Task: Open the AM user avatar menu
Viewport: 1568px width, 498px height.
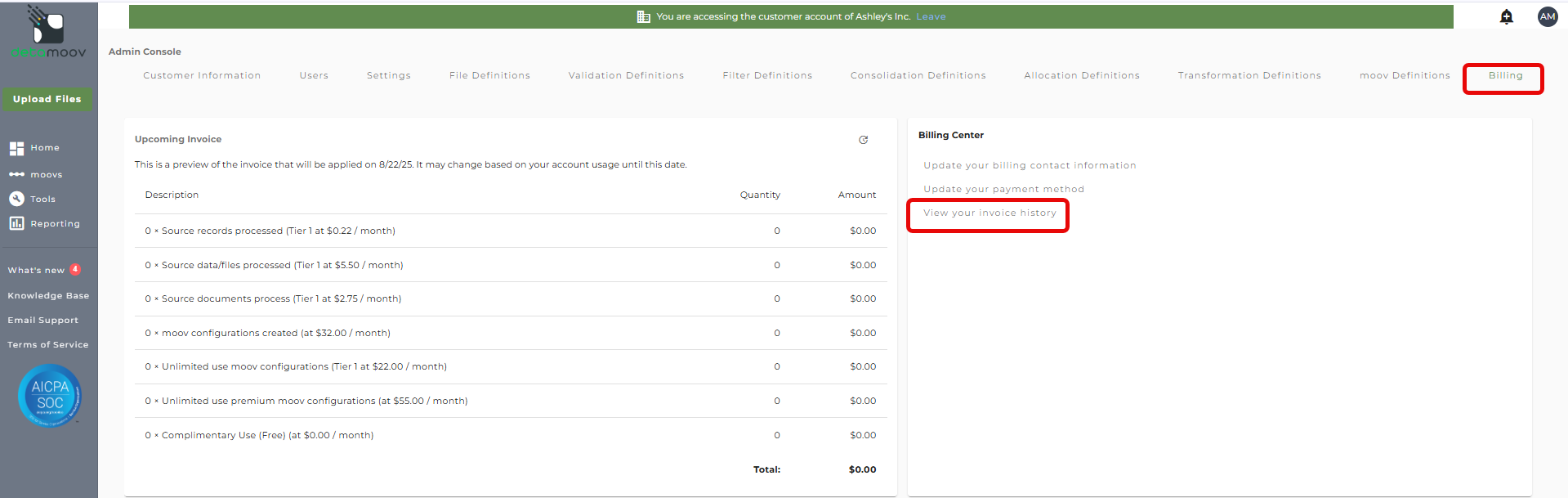Action: [1548, 16]
